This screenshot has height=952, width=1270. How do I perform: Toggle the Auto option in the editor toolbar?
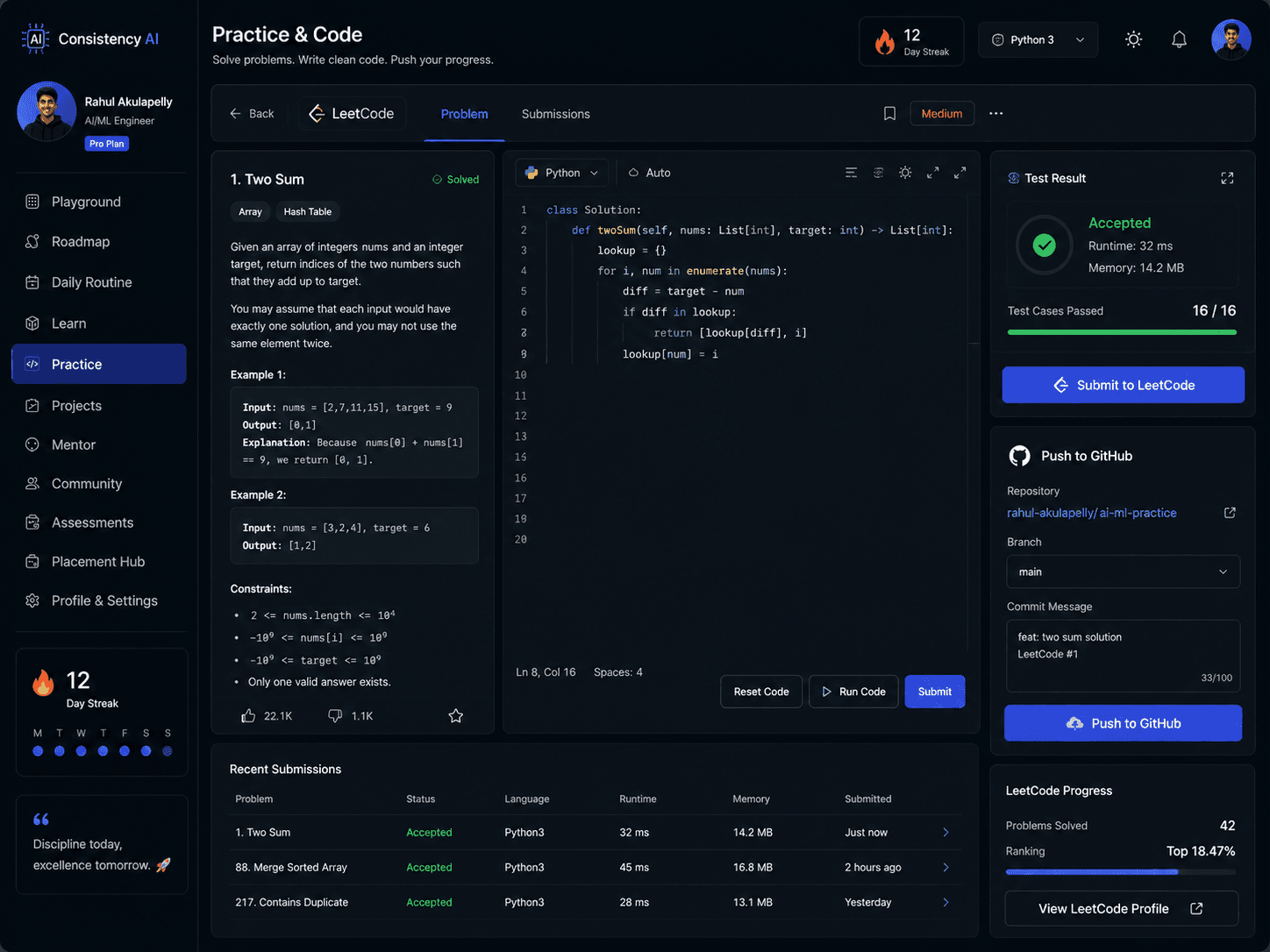tap(650, 173)
